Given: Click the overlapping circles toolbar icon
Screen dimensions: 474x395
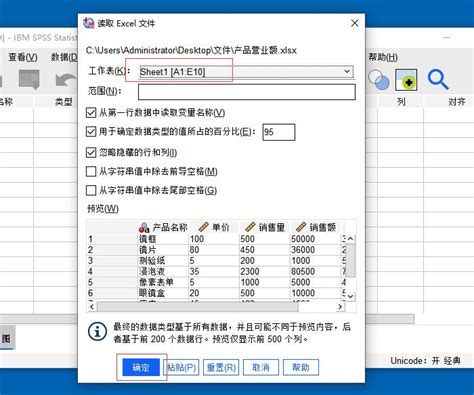Looking at the screenshot, I should coord(379,80).
